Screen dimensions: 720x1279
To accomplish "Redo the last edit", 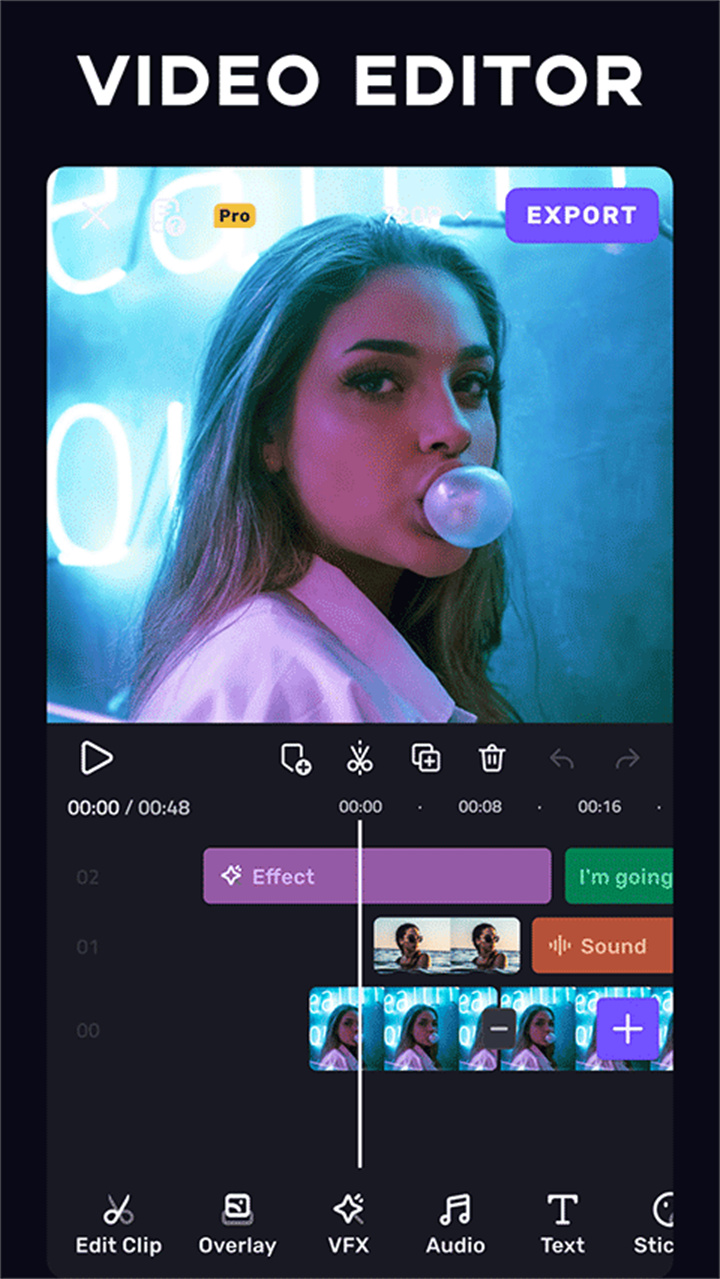I will [x=627, y=760].
